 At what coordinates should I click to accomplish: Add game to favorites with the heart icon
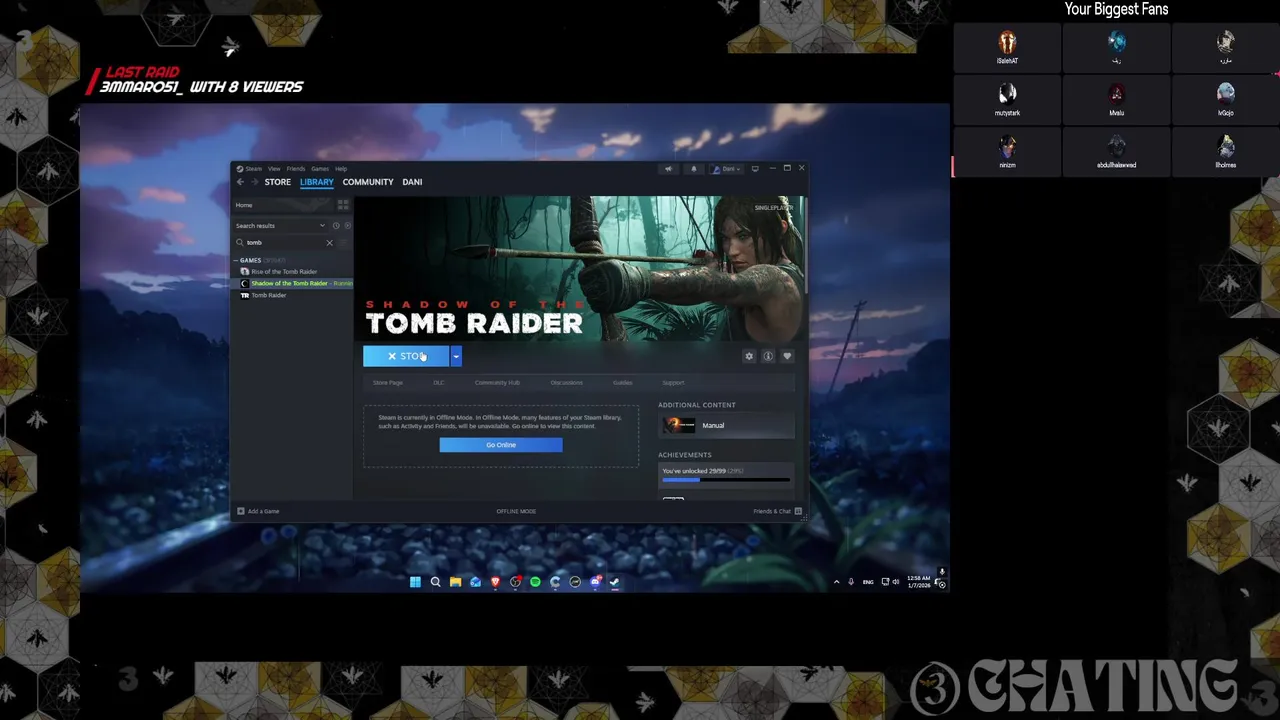787,356
